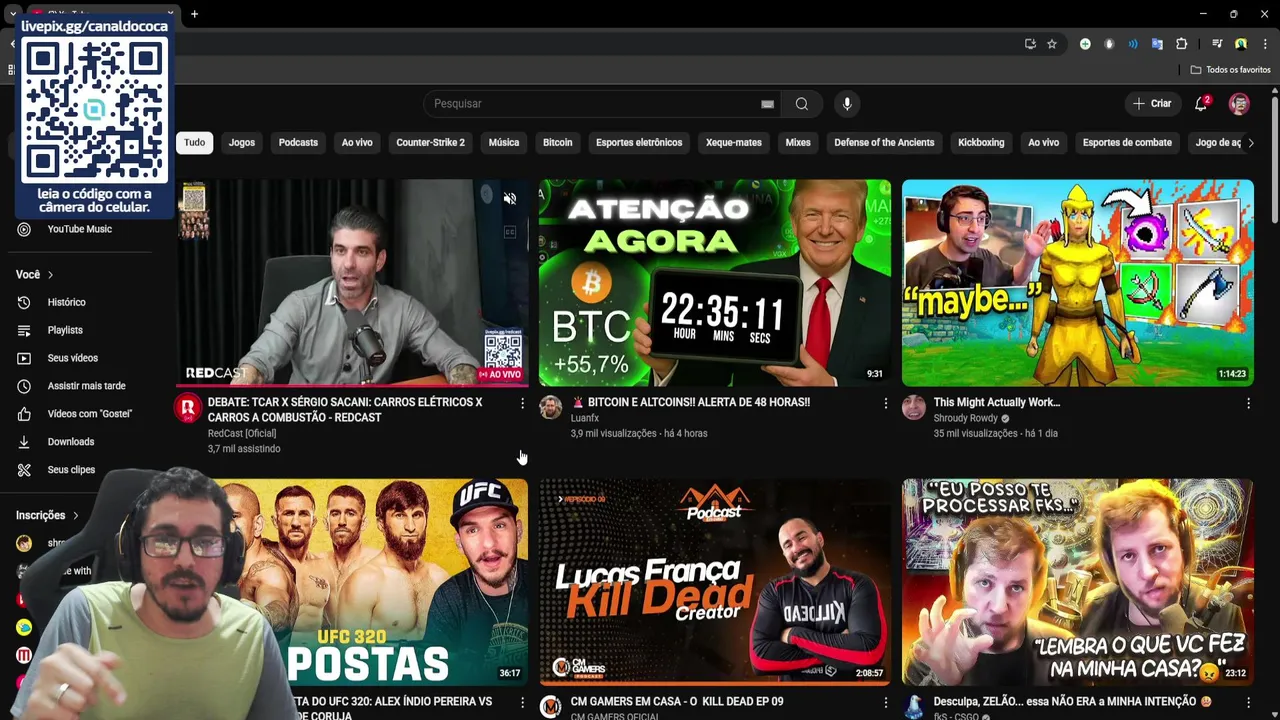1280x720 pixels.
Task: Open the Luanfx channel link
Action: click(x=585, y=418)
